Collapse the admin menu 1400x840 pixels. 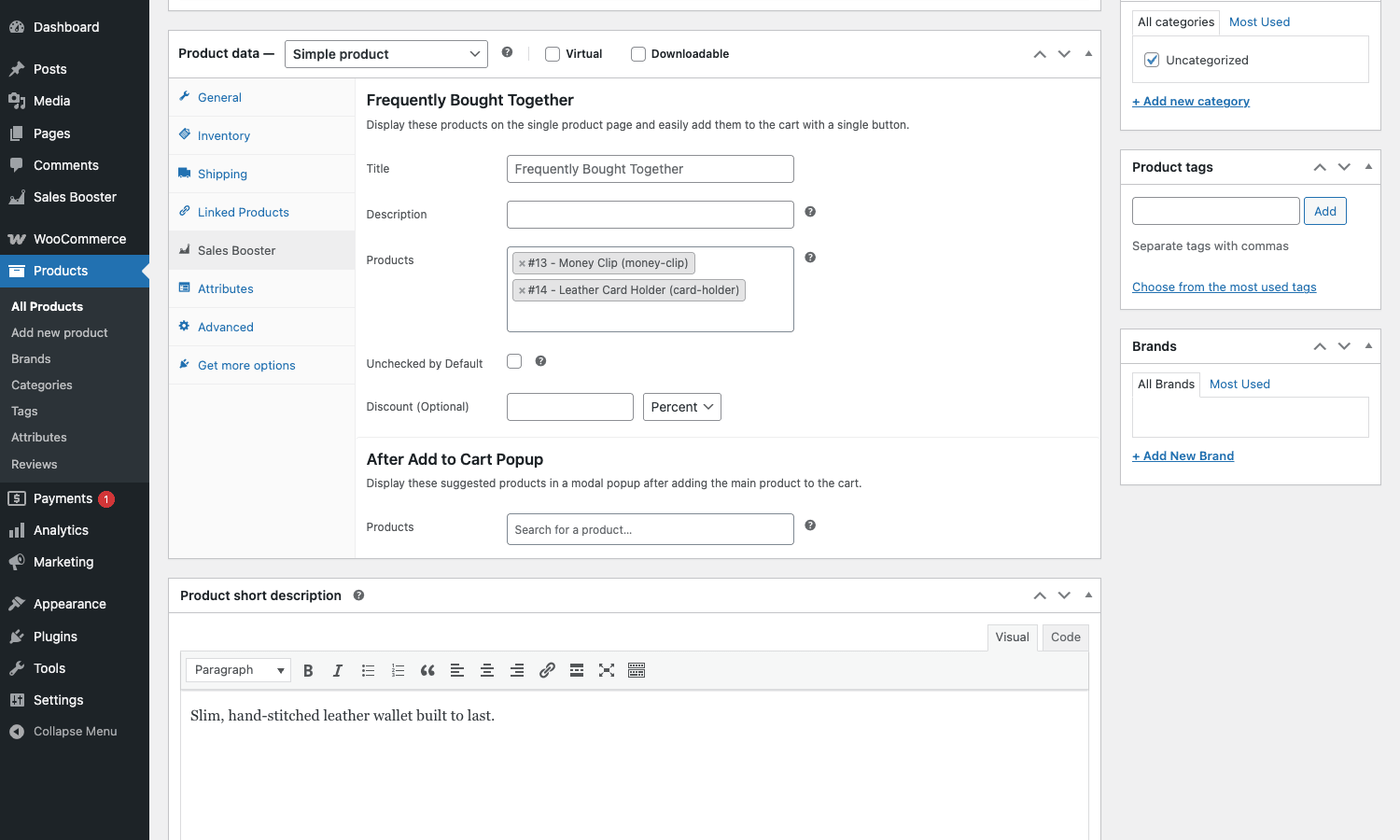[x=75, y=732]
